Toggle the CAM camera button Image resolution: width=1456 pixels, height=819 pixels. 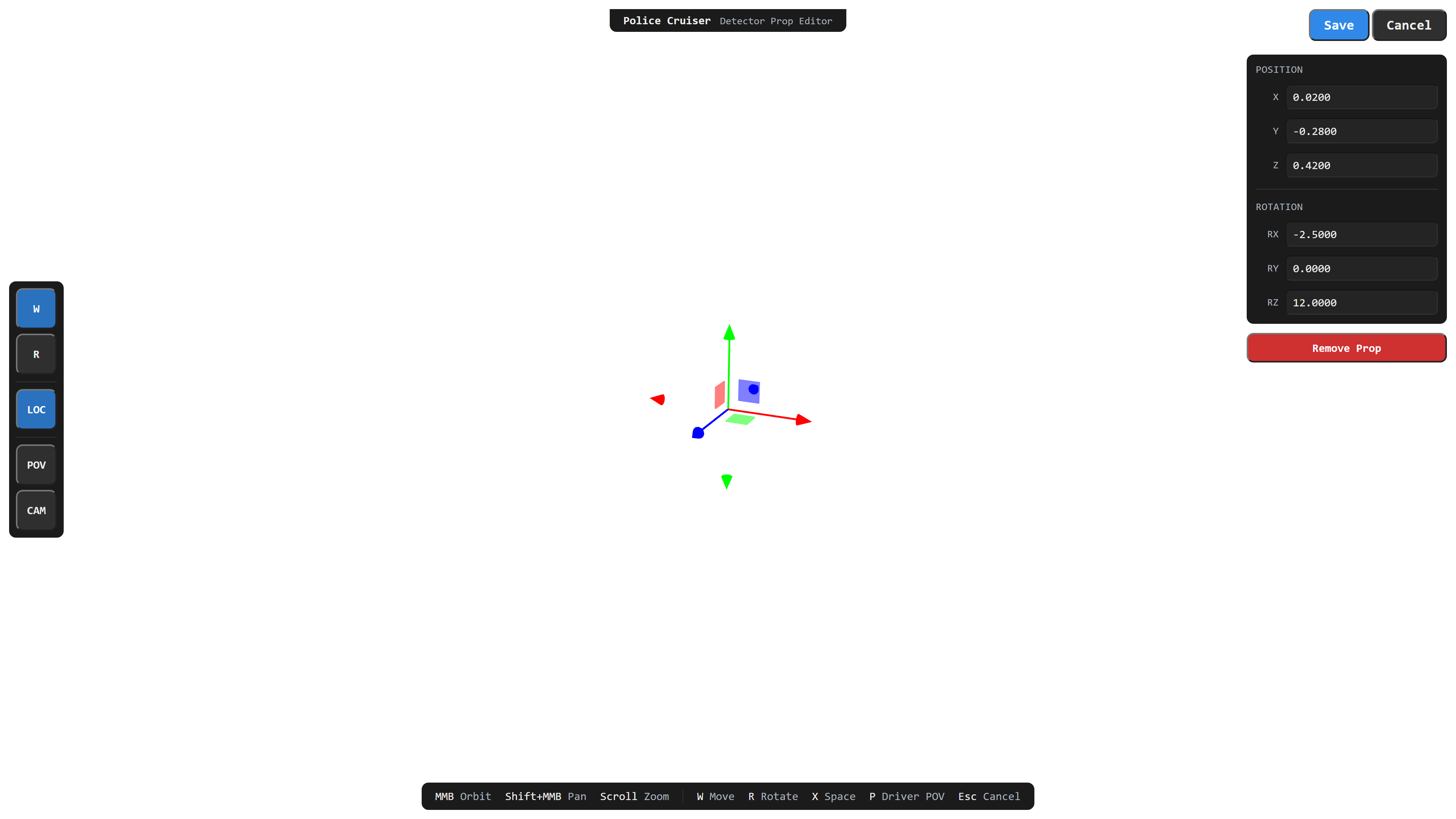click(36, 510)
